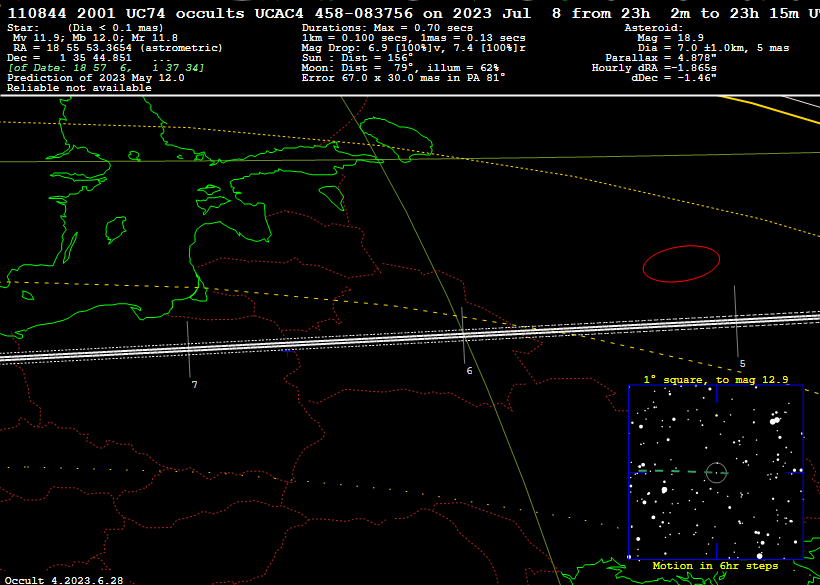Click the 'Dia = 7.0 ±1.0km, 5 mas' line

tap(713, 48)
